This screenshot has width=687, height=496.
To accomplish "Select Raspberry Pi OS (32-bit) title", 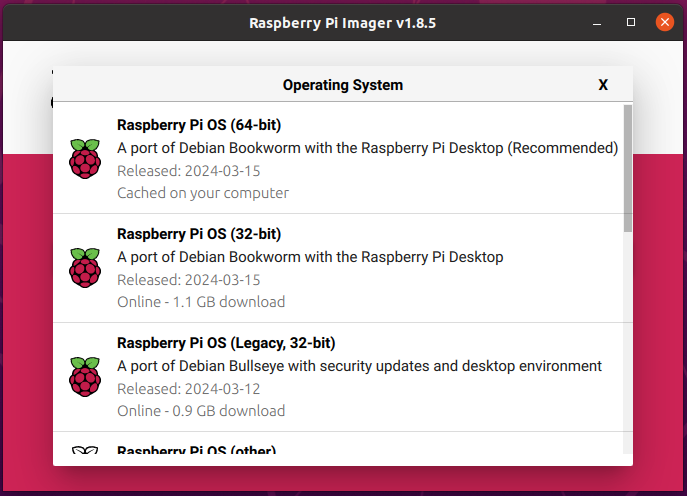I will coord(199,234).
